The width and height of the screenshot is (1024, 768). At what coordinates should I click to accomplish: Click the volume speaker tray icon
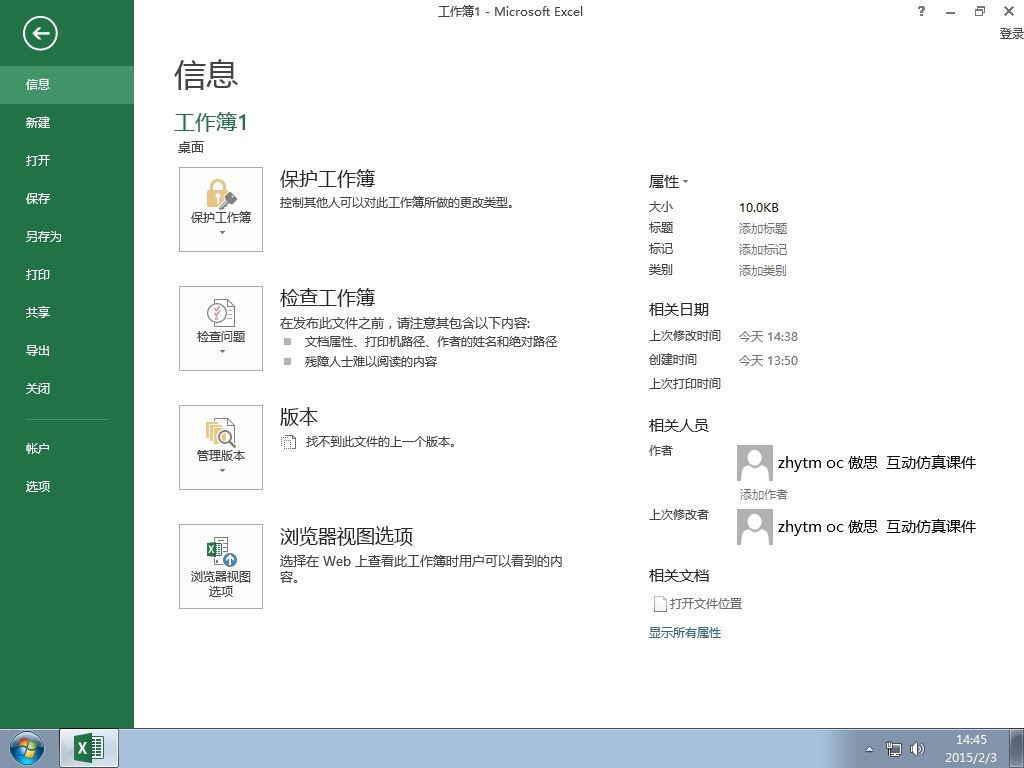[x=918, y=749]
